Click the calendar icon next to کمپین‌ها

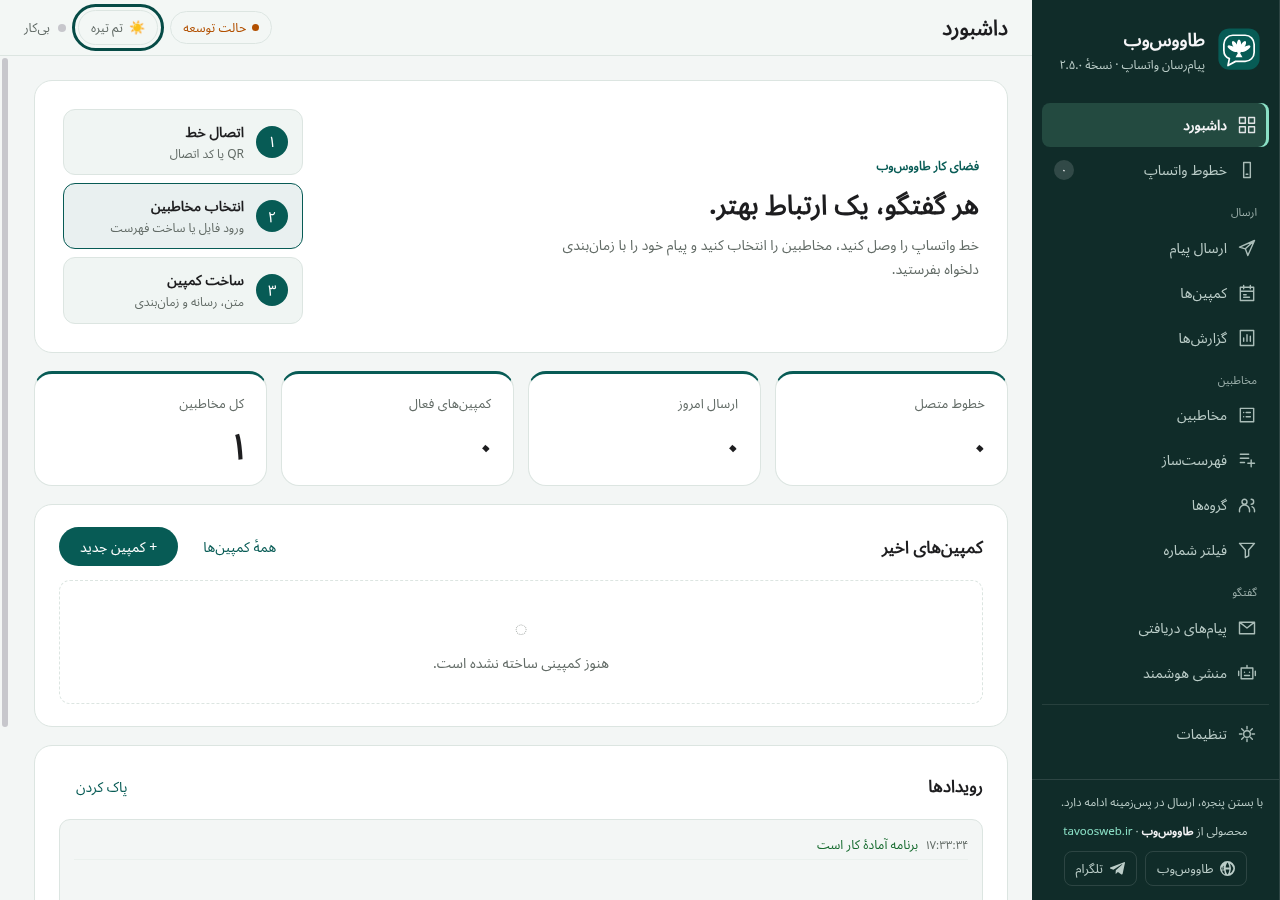click(x=1247, y=293)
